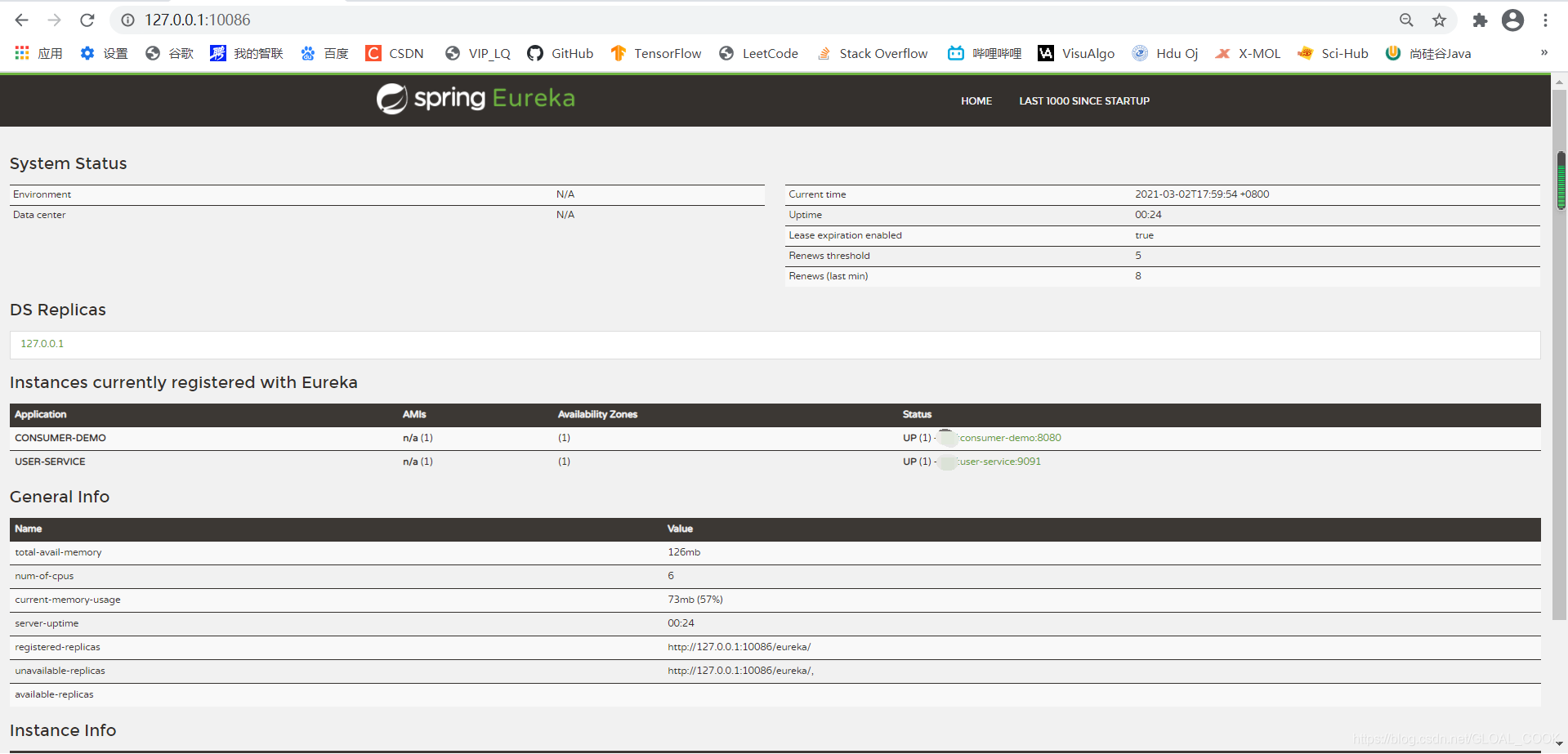
Task: Click the unavailable-replicas URL value
Action: point(741,671)
